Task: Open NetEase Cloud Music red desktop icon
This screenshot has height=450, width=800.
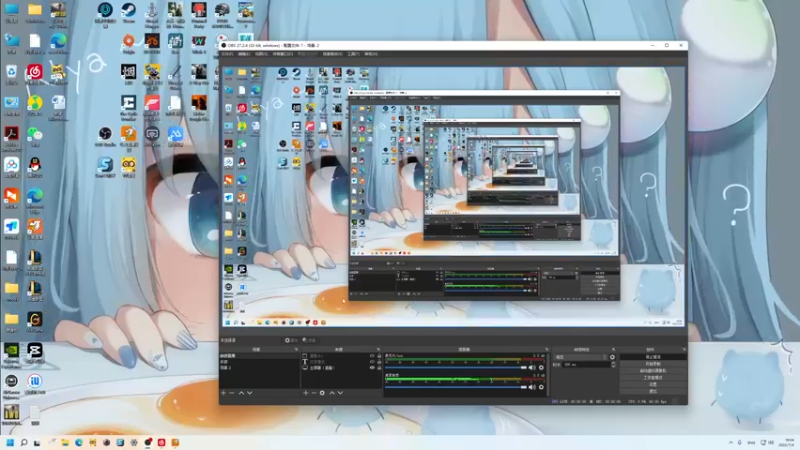Action: (35, 74)
